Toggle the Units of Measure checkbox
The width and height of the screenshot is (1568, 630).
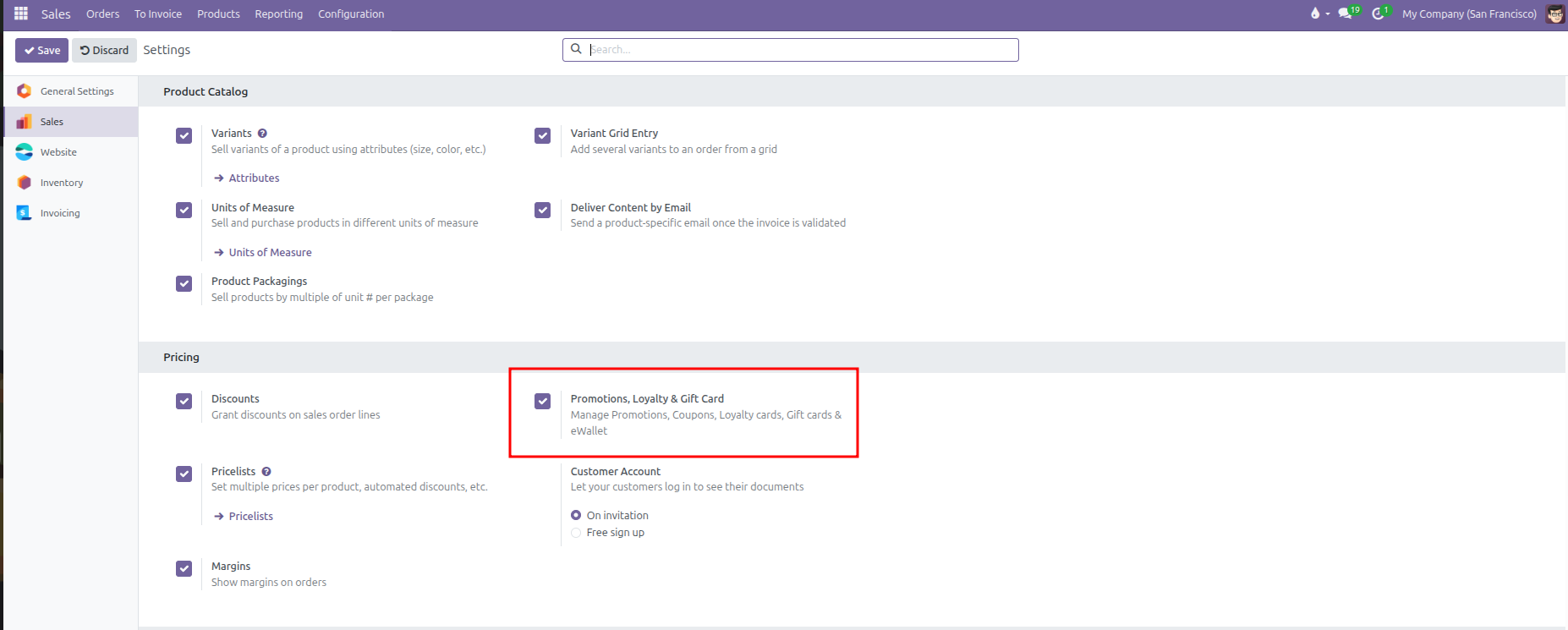coord(184,210)
